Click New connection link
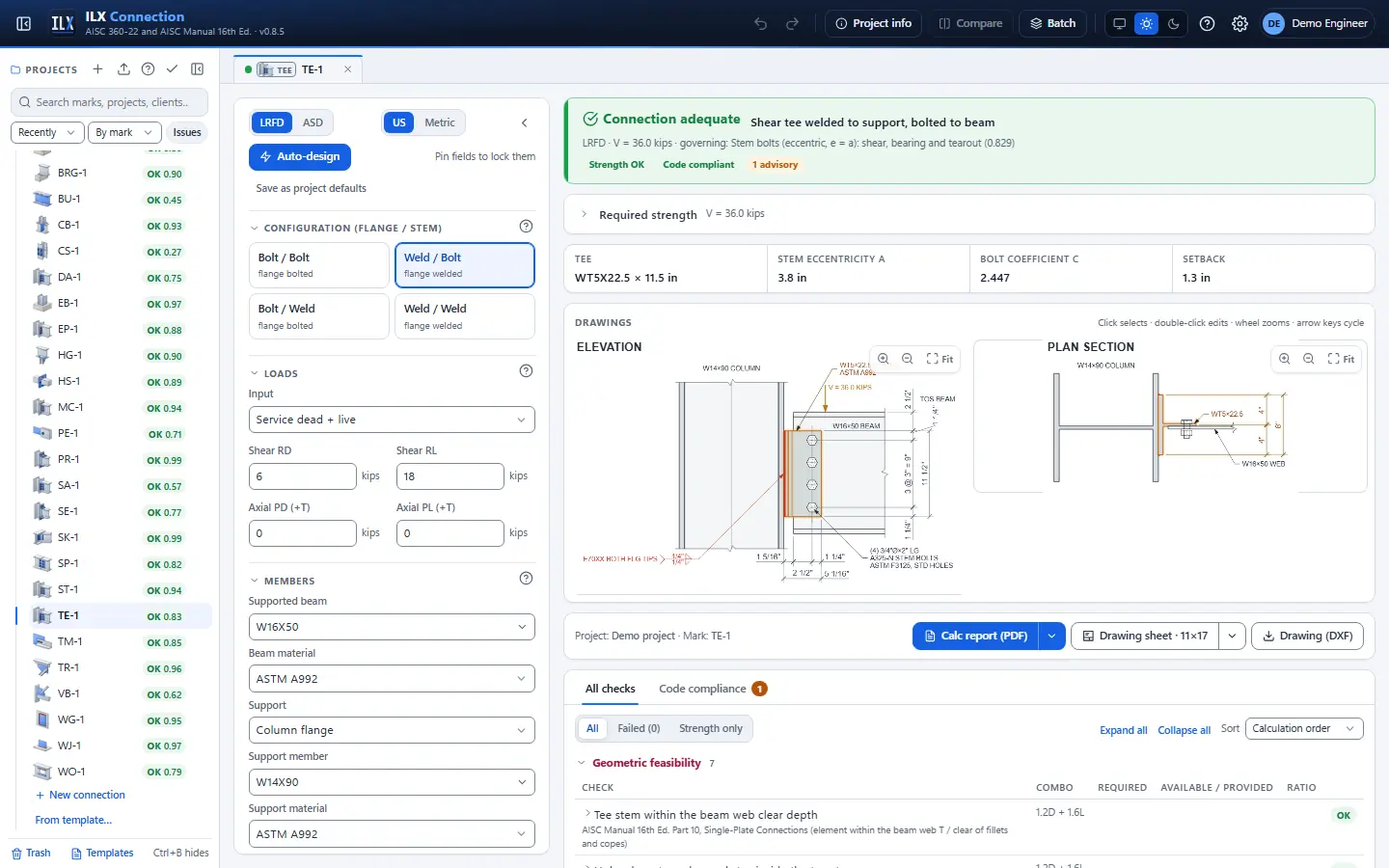This screenshot has height=868, width=1389. [80, 795]
